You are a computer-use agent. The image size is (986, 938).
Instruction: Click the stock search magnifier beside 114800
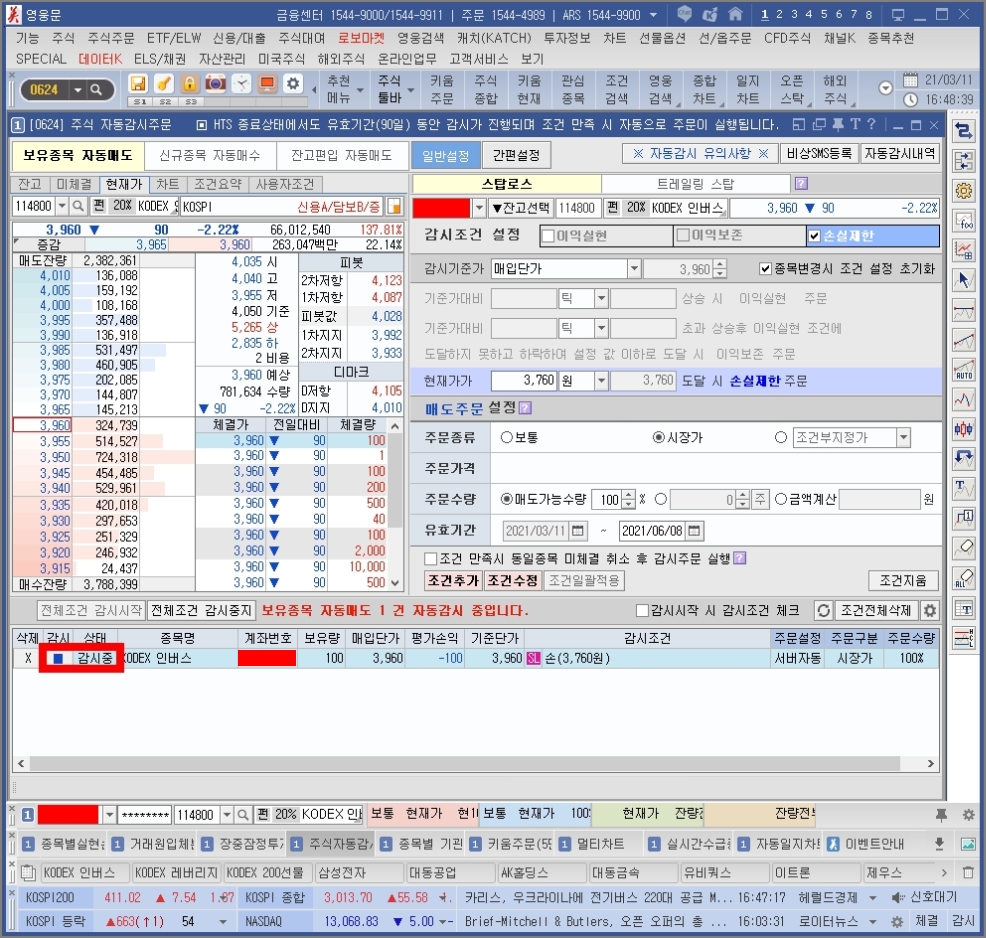click(78, 206)
